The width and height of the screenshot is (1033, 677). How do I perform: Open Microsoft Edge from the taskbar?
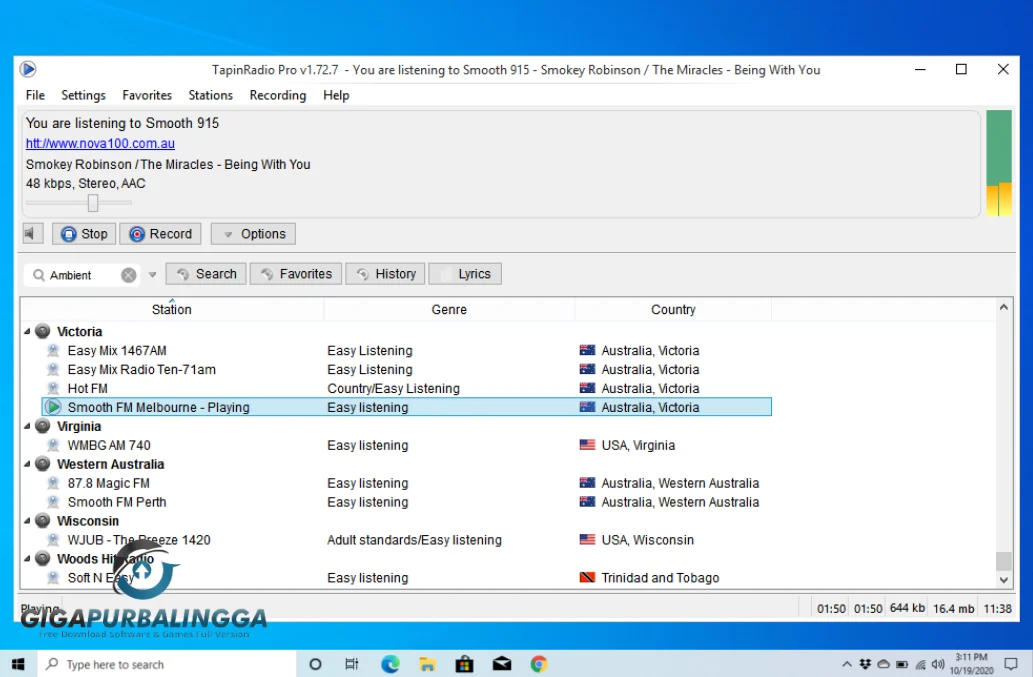[x=390, y=664]
